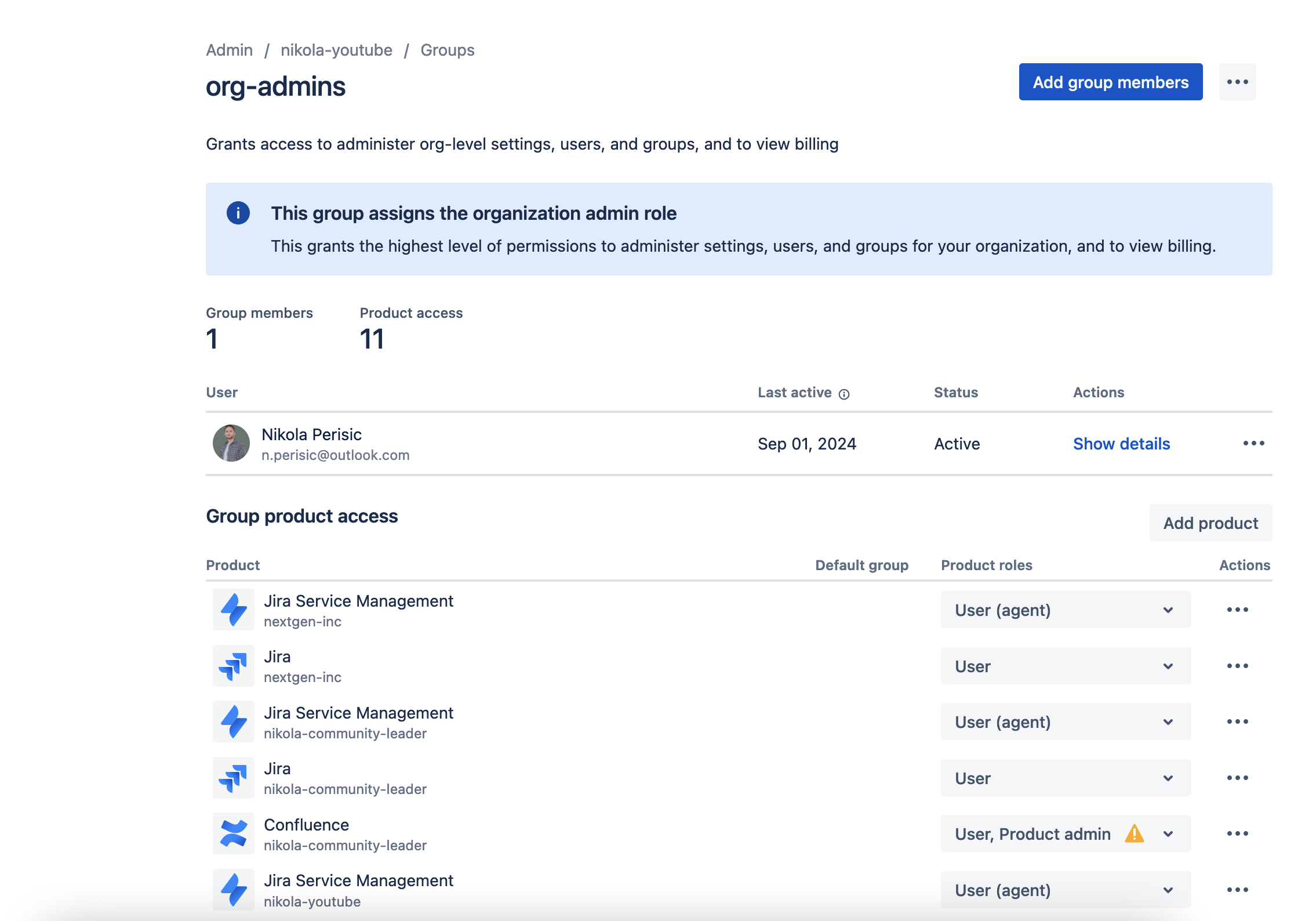Screen dimensions: 1316x921
Task: Open the Admin breadcrumb link
Action: (230, 50)
